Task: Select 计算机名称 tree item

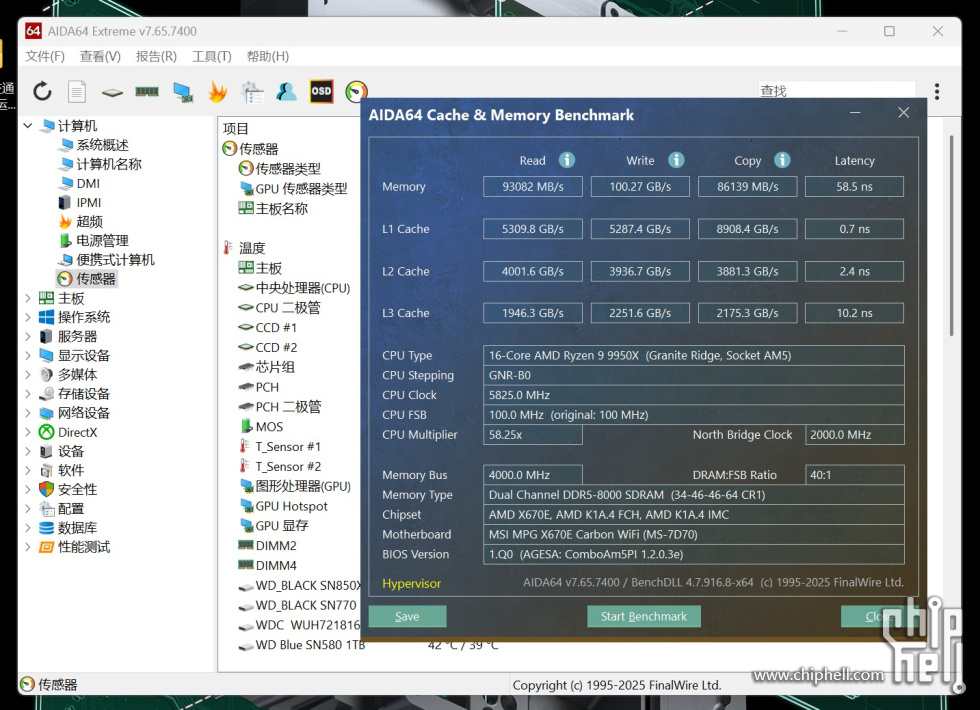Action: tap(109, 164)
